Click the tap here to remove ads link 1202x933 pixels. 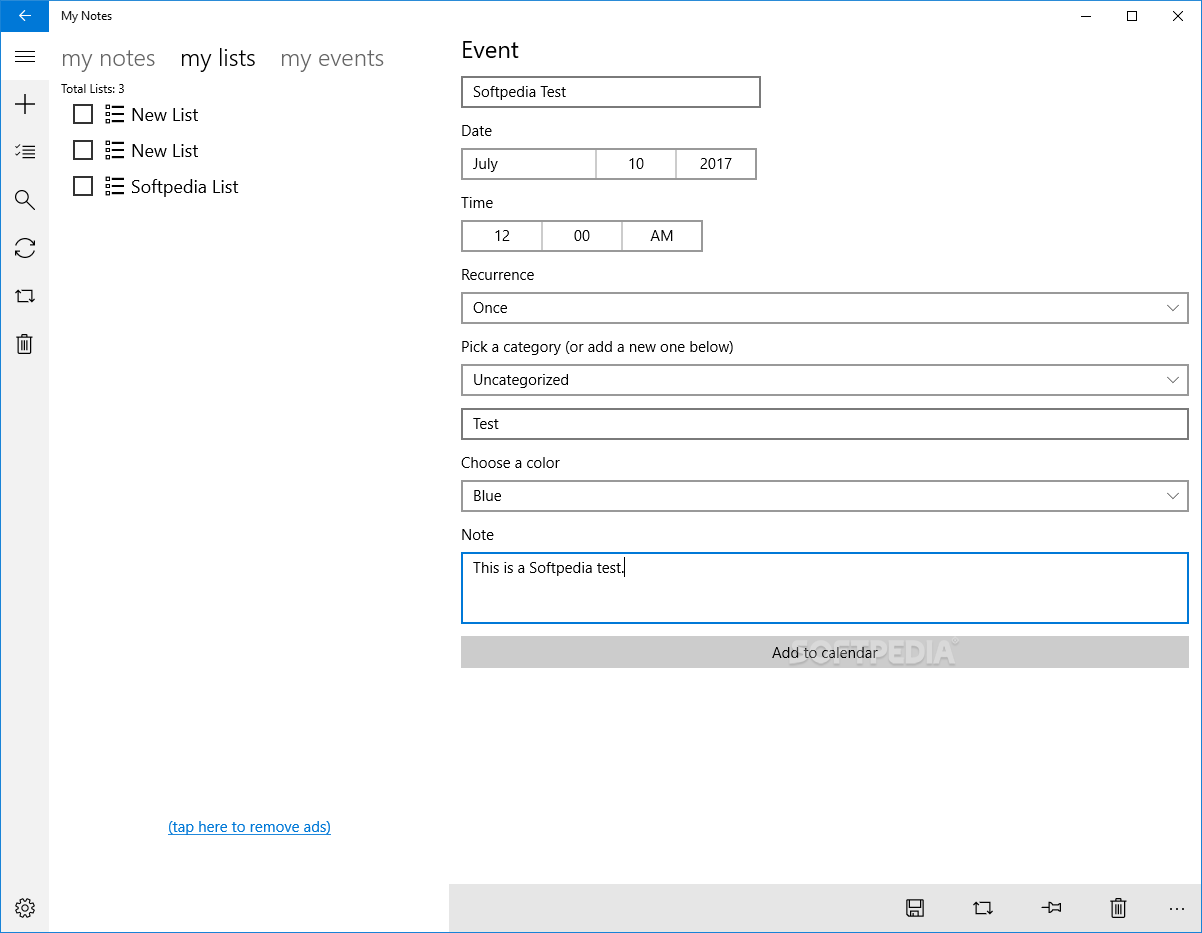click(250, 827)
